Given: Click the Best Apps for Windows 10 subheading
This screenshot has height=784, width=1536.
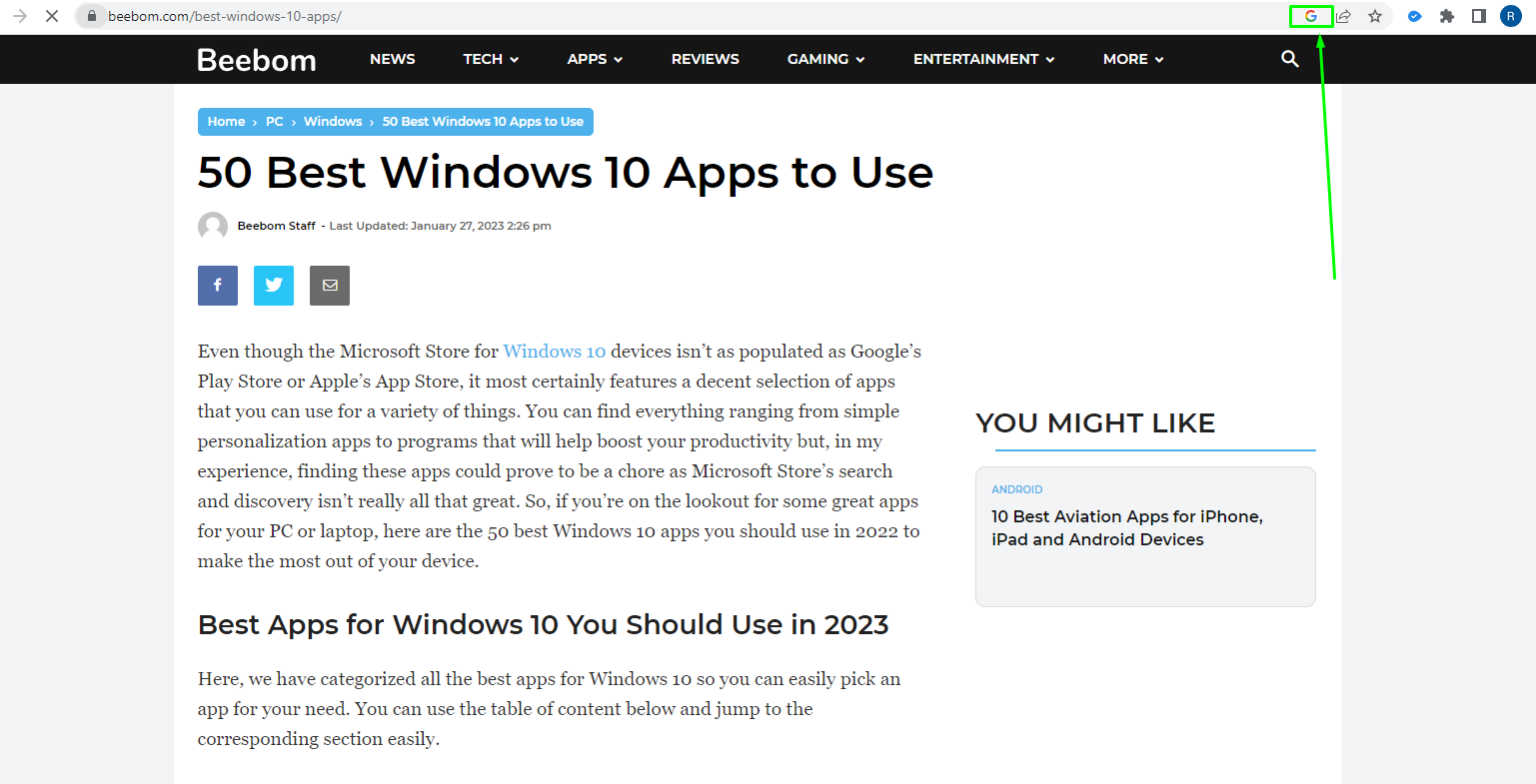Looking at the screenshot, I should [x=544, y=625].
